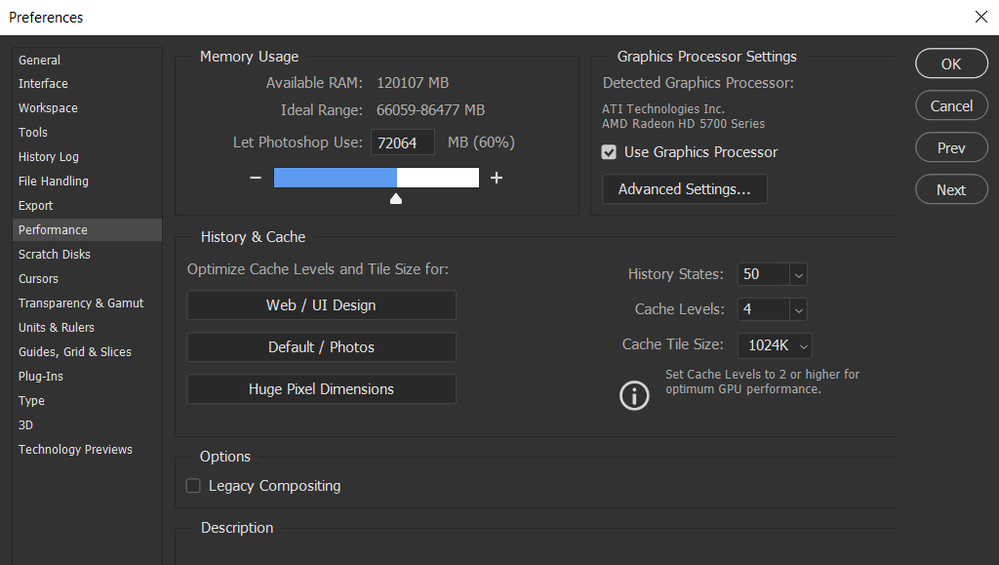Go to Next preferences page
This screenshot has height=565, width=999.
coord(950,190)
